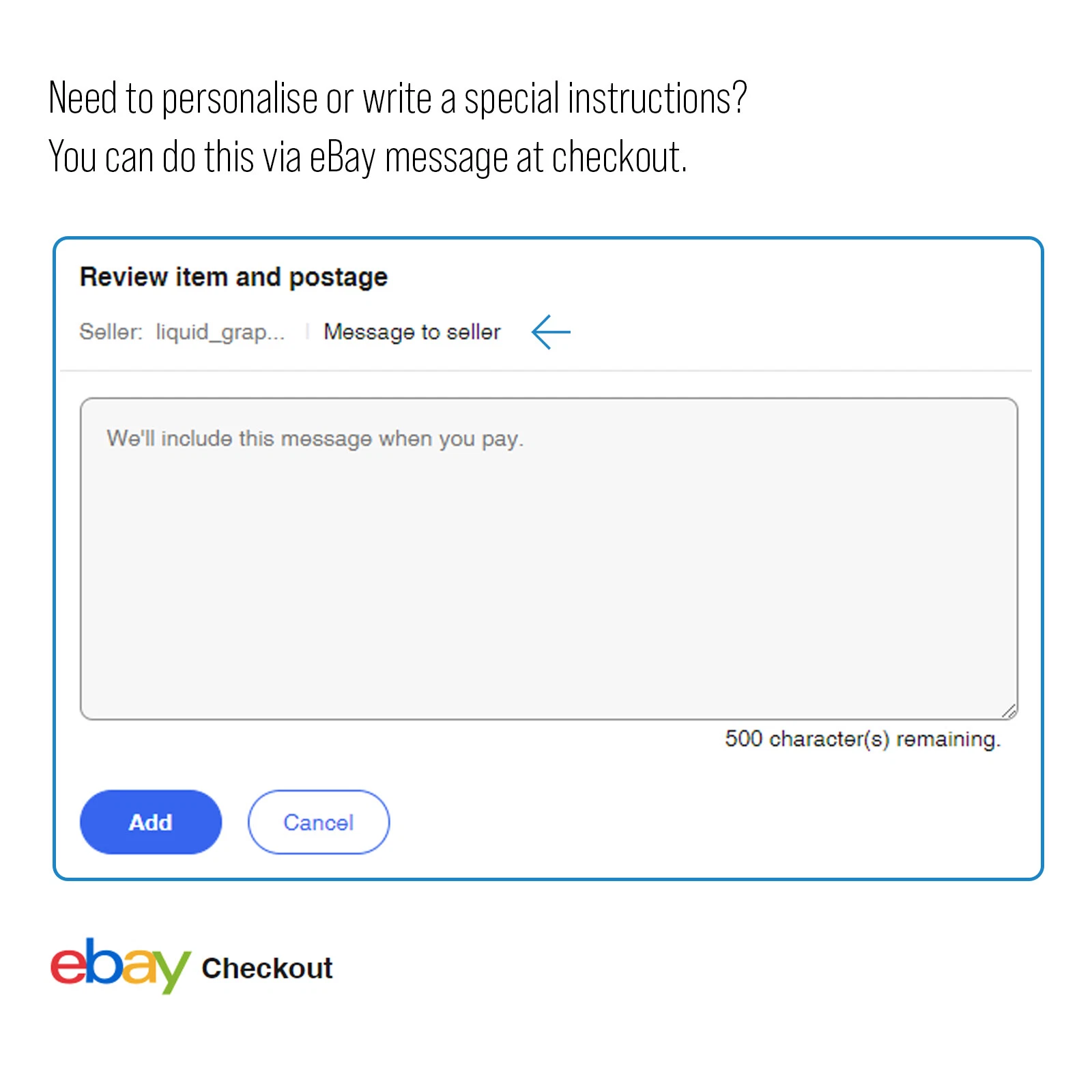Click the text area resize handle
Screen dimensions: 1092x1092
click(1009, 711)
